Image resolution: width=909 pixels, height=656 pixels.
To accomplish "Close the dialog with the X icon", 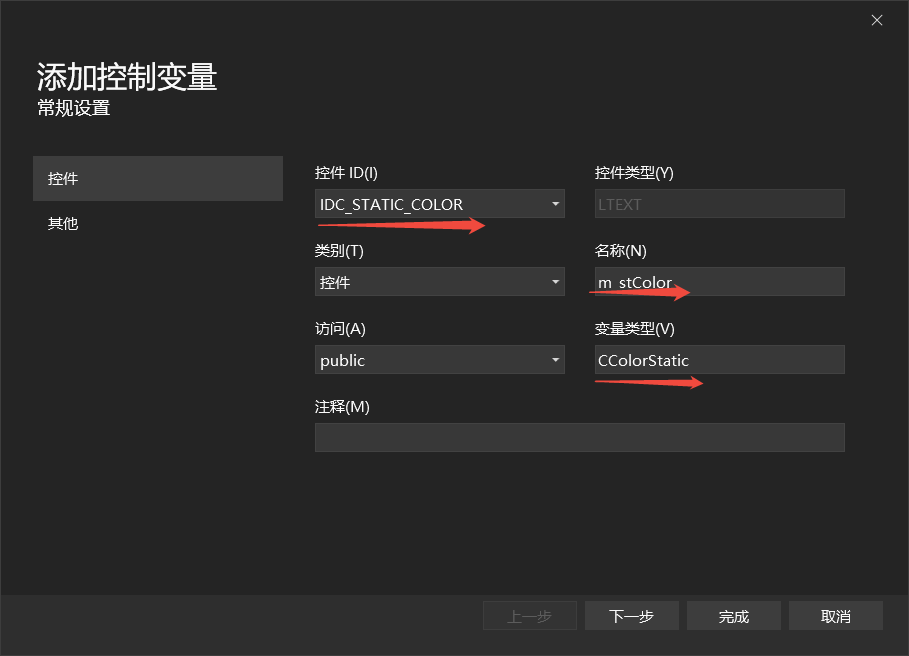I will point(877,20).
